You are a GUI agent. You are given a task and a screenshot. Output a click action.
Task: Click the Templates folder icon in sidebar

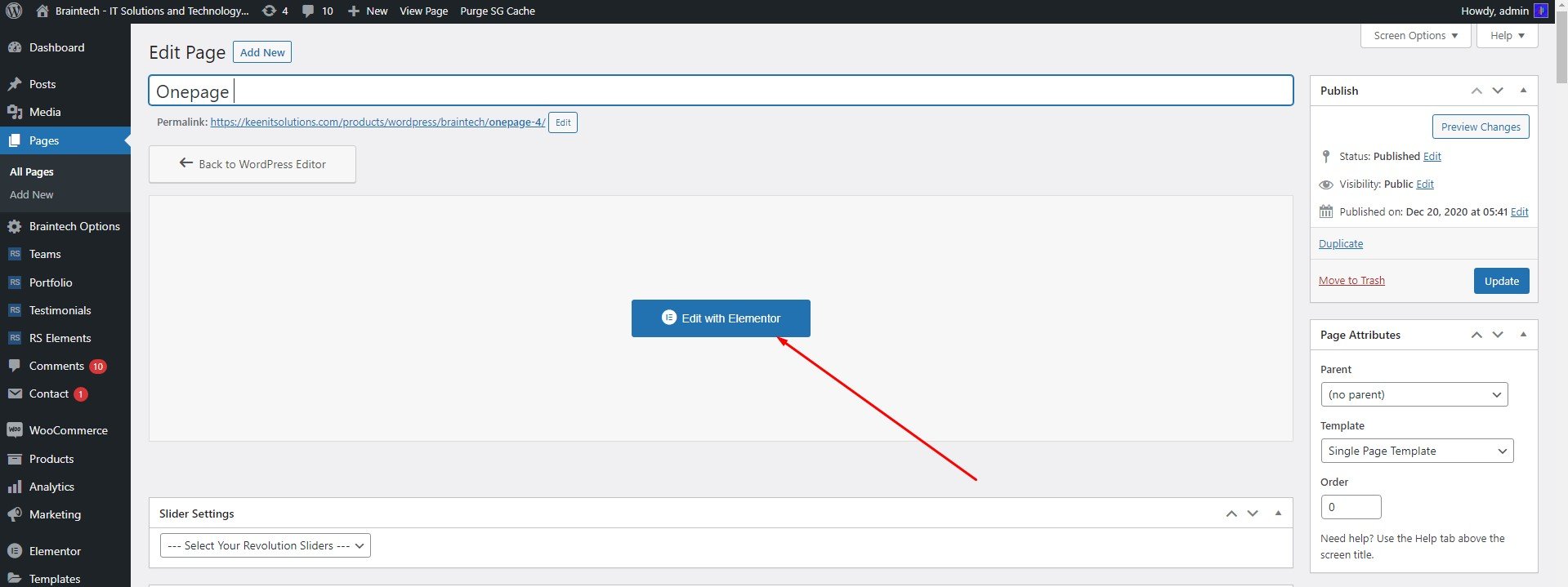coord(15,578)
